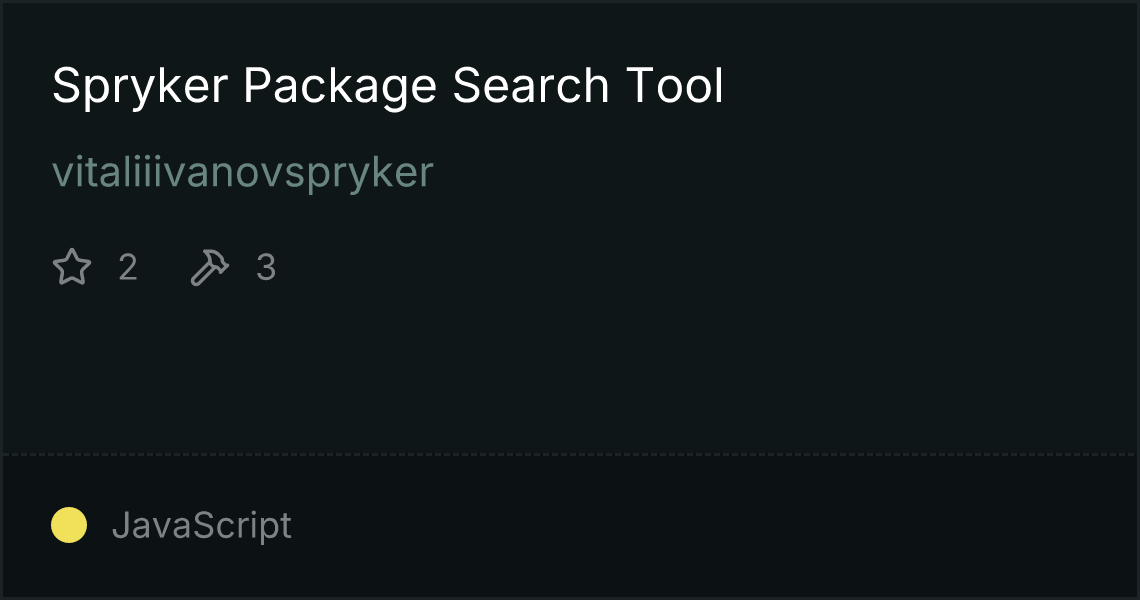Click the tools count number 3
1140x600 pixels.
tap(266, 268)
